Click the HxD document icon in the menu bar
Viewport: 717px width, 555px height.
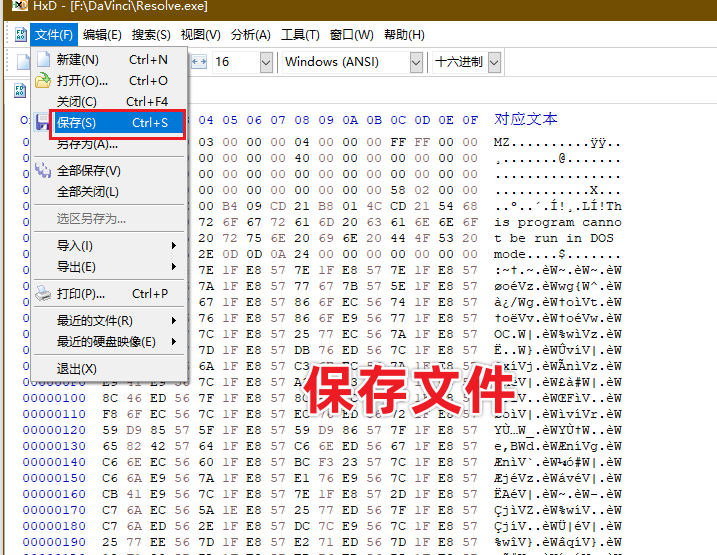point(21,35)
